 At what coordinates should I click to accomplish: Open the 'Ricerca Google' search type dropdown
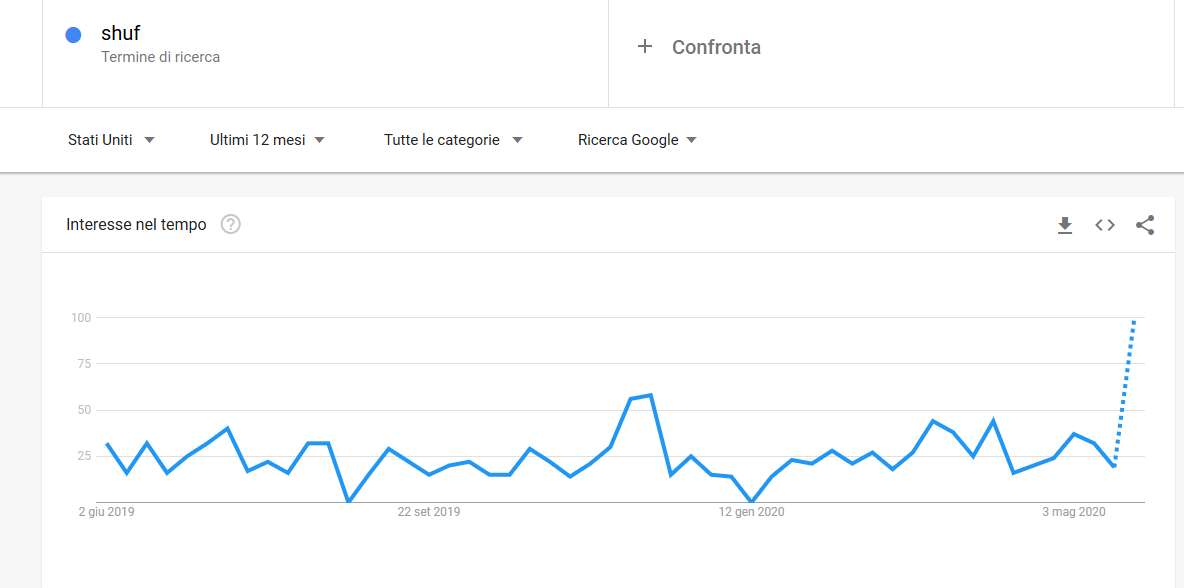pos(637,140)
